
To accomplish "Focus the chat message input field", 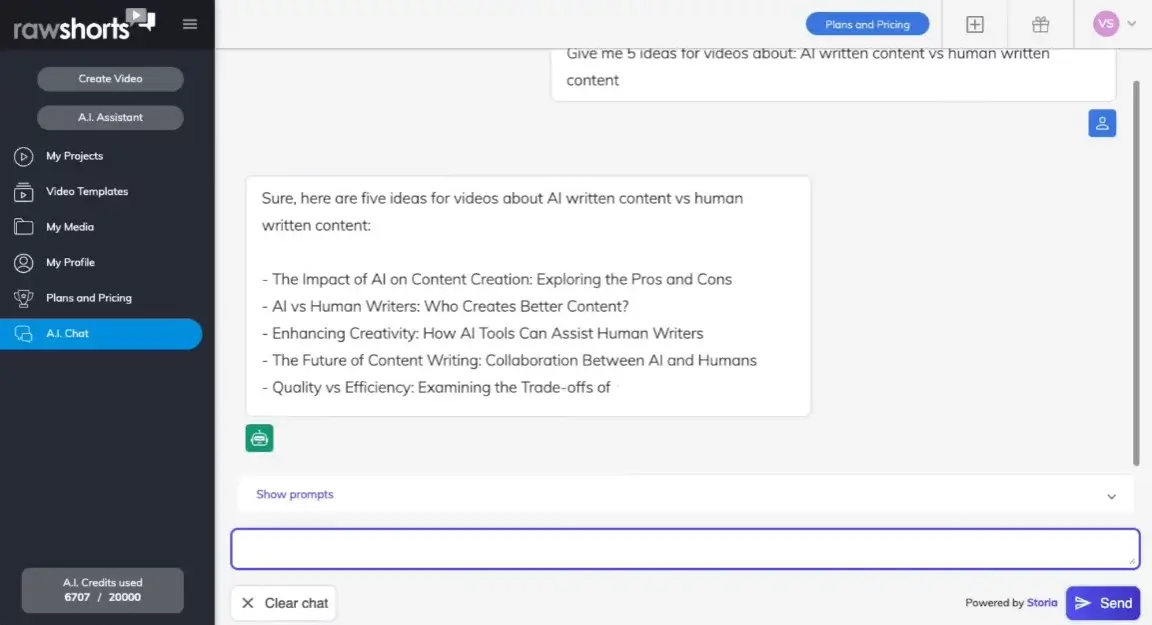I will pos(685,549).
